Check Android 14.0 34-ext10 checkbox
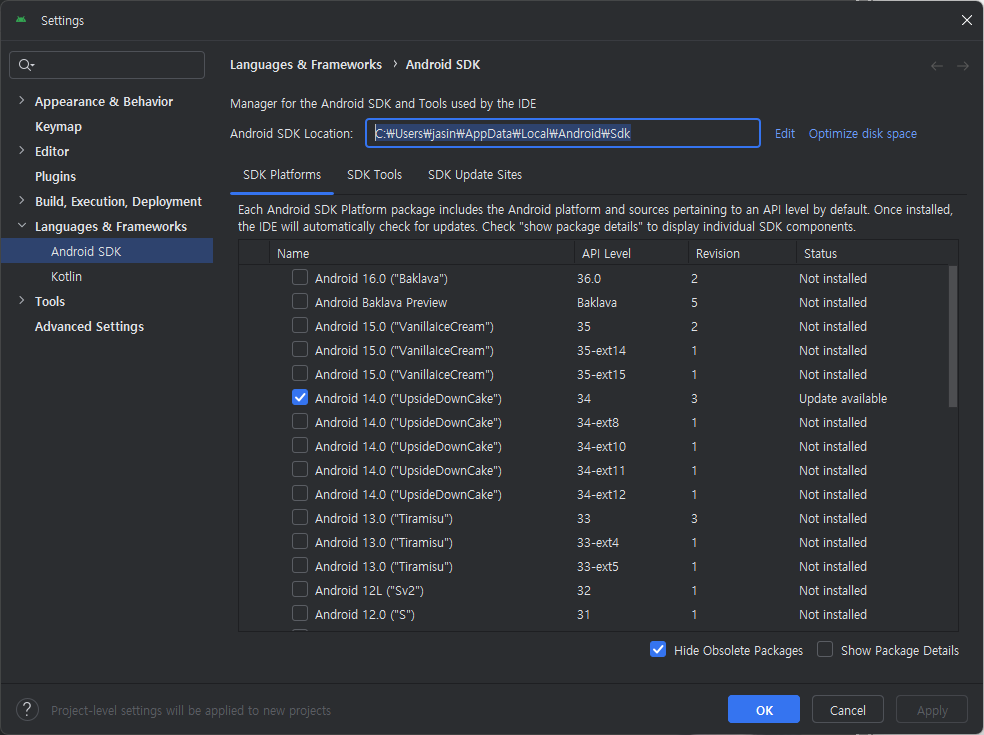 300,446
